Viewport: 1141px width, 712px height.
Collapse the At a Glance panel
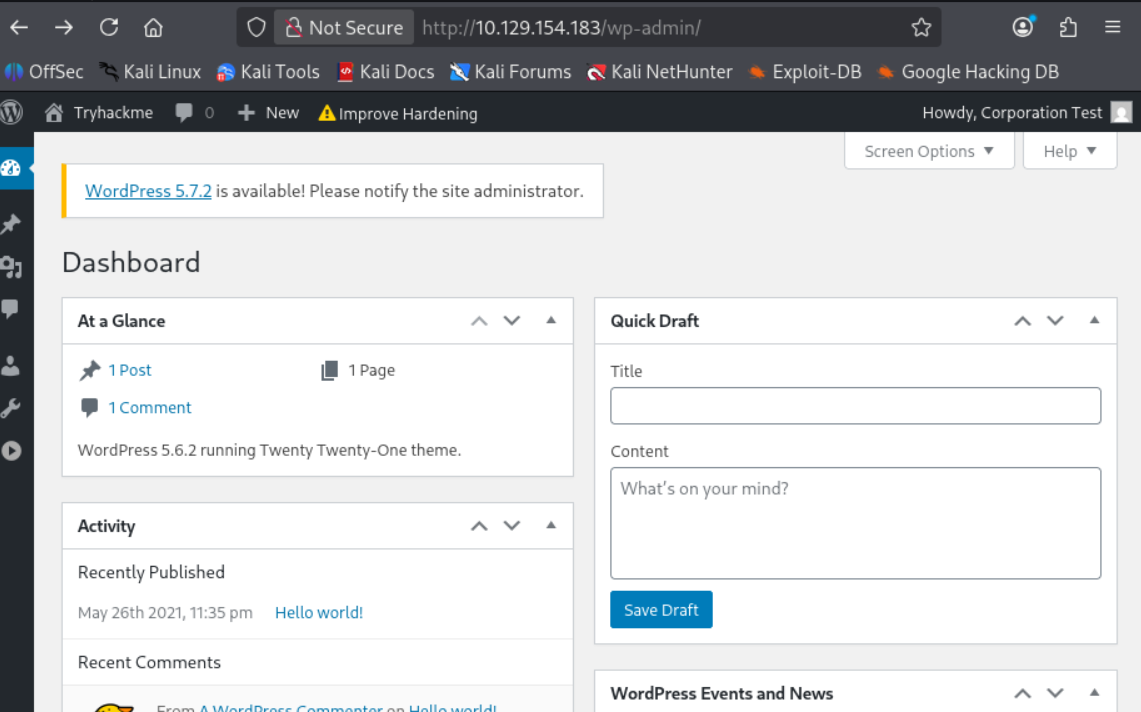click(551, 320)
